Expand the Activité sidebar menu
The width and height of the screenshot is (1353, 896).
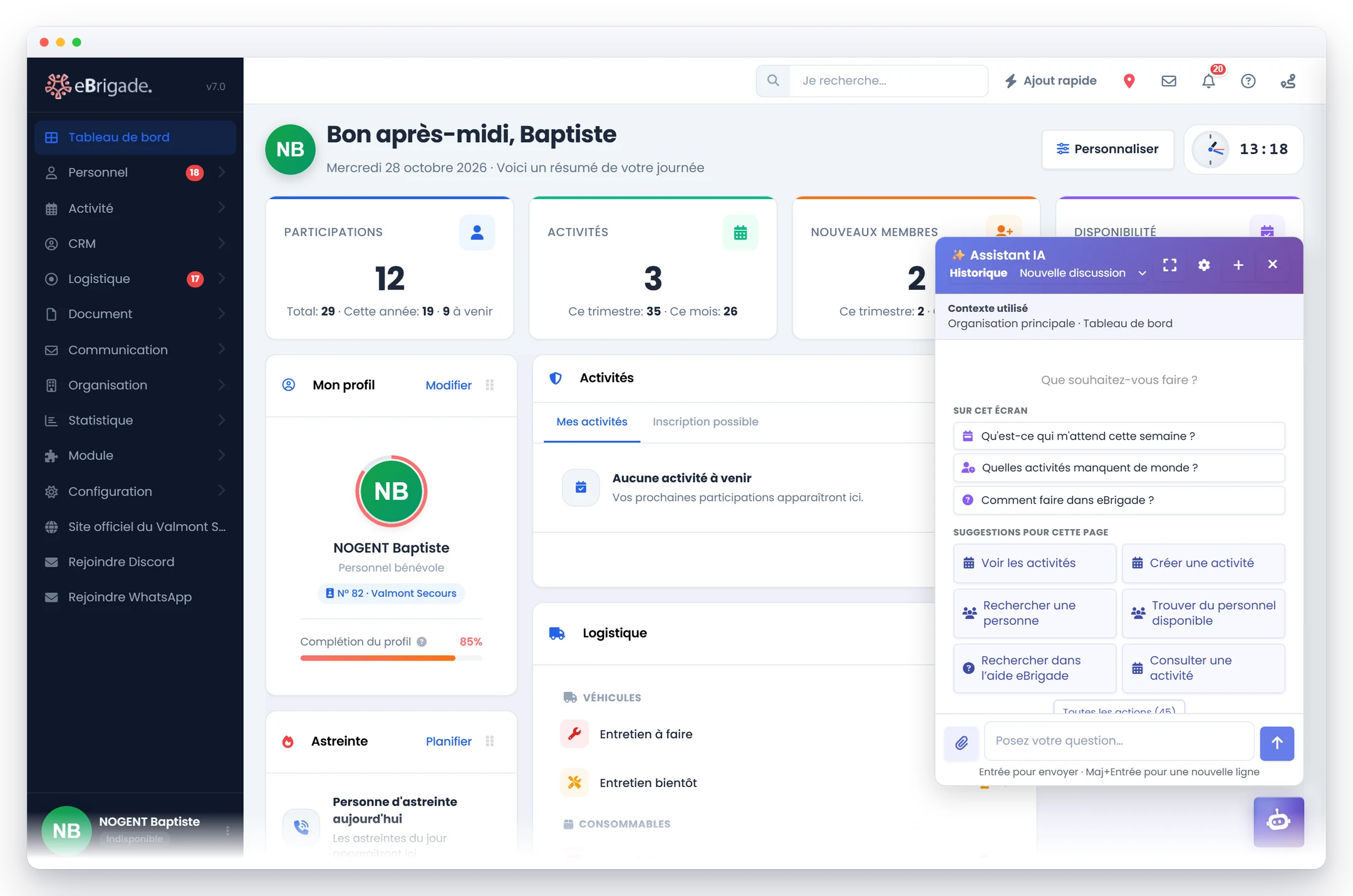[x=135, y=208]
